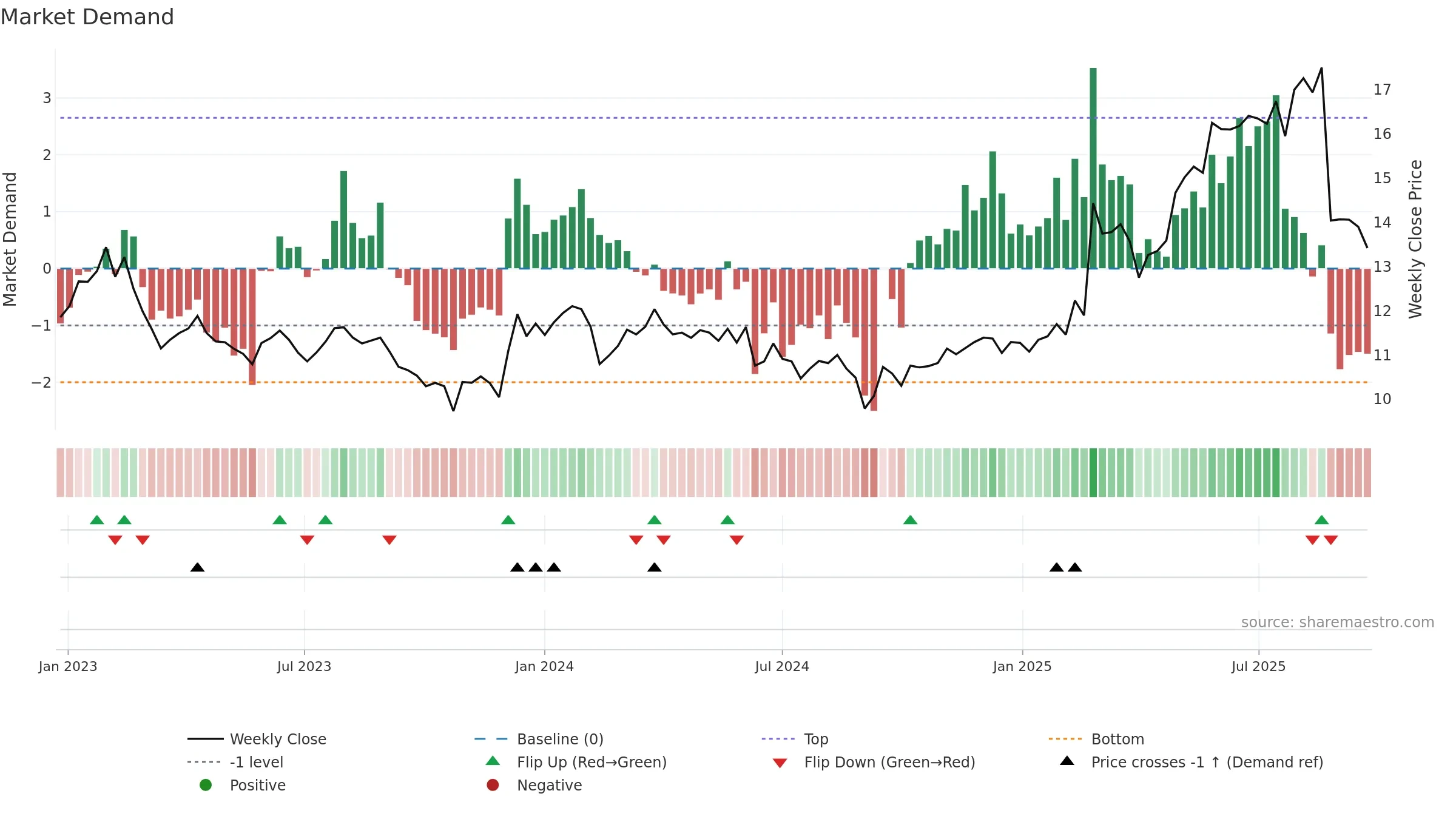Click the rightmost red flip-down triangle marker
This screenshot has height=819, width=1456.
[x=1331, y=540]
